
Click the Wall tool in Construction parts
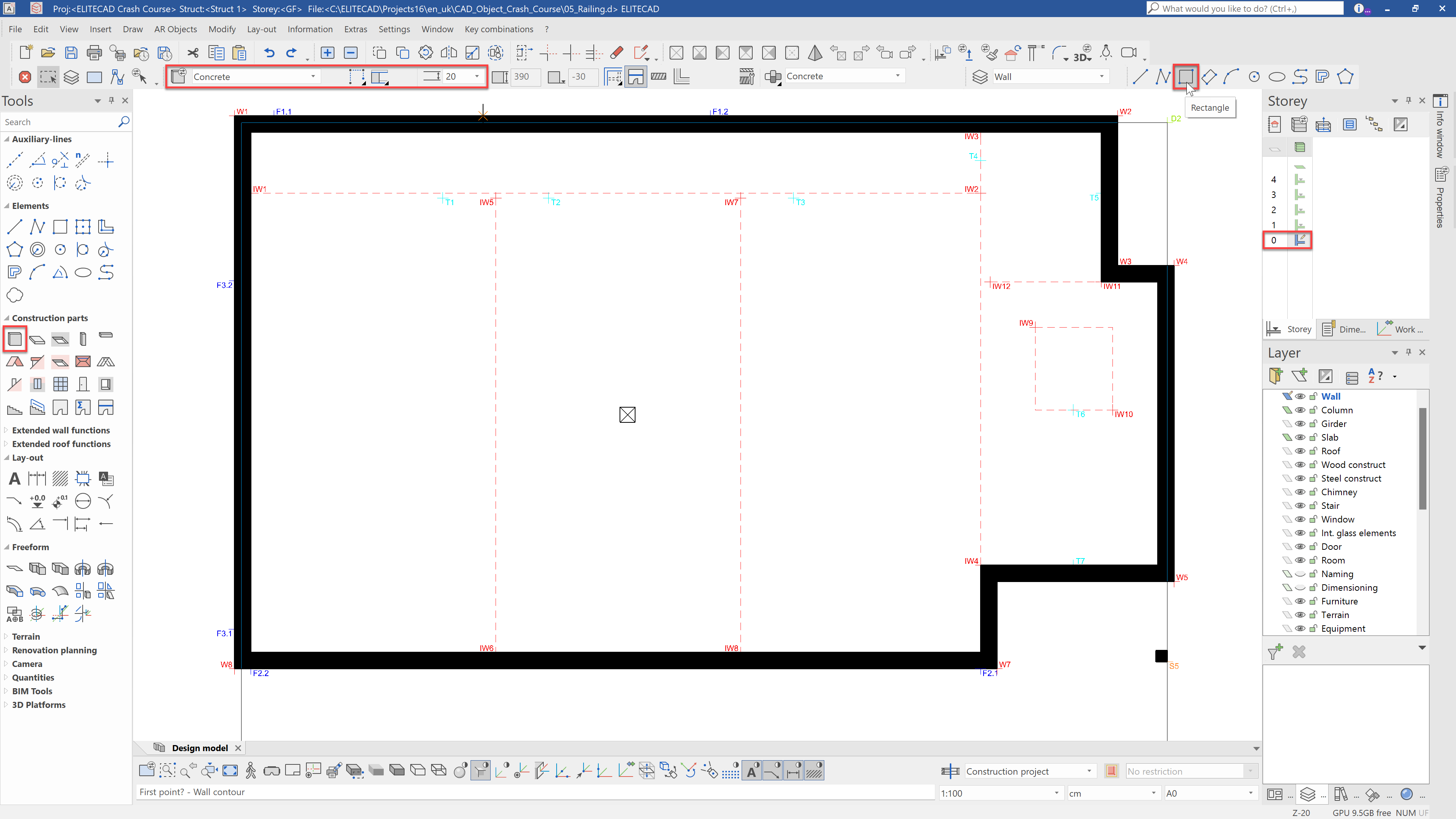[15, 339]
